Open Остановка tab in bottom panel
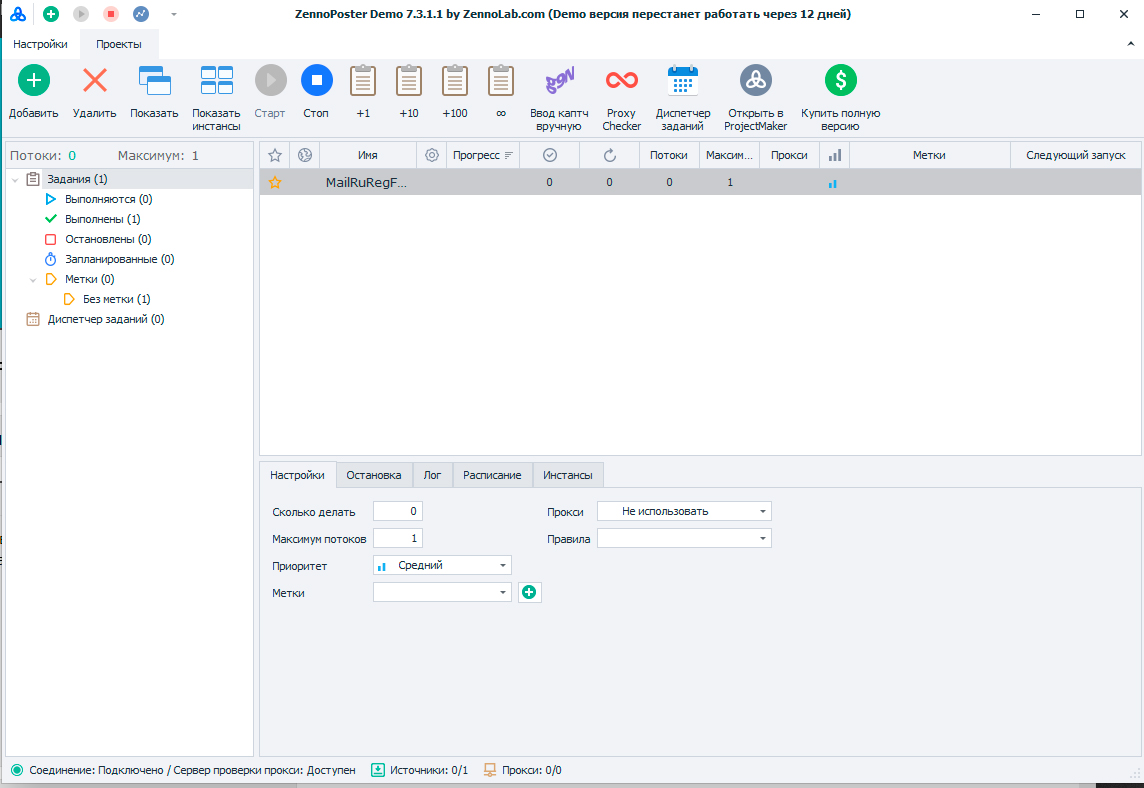This screenshot has width=1144, height=788. [374, 475]
